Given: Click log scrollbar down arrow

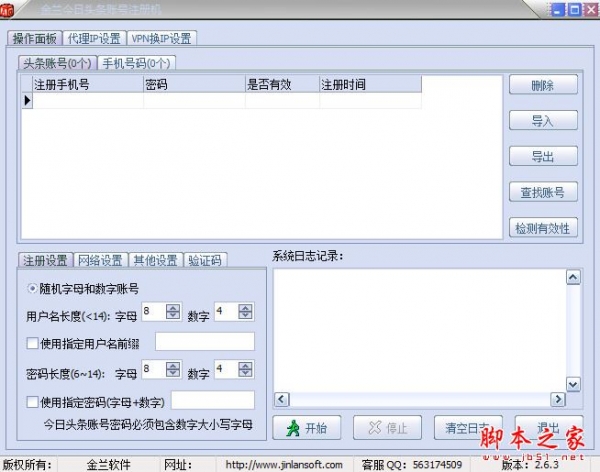Looking at the screenshot, I should 573,384.
